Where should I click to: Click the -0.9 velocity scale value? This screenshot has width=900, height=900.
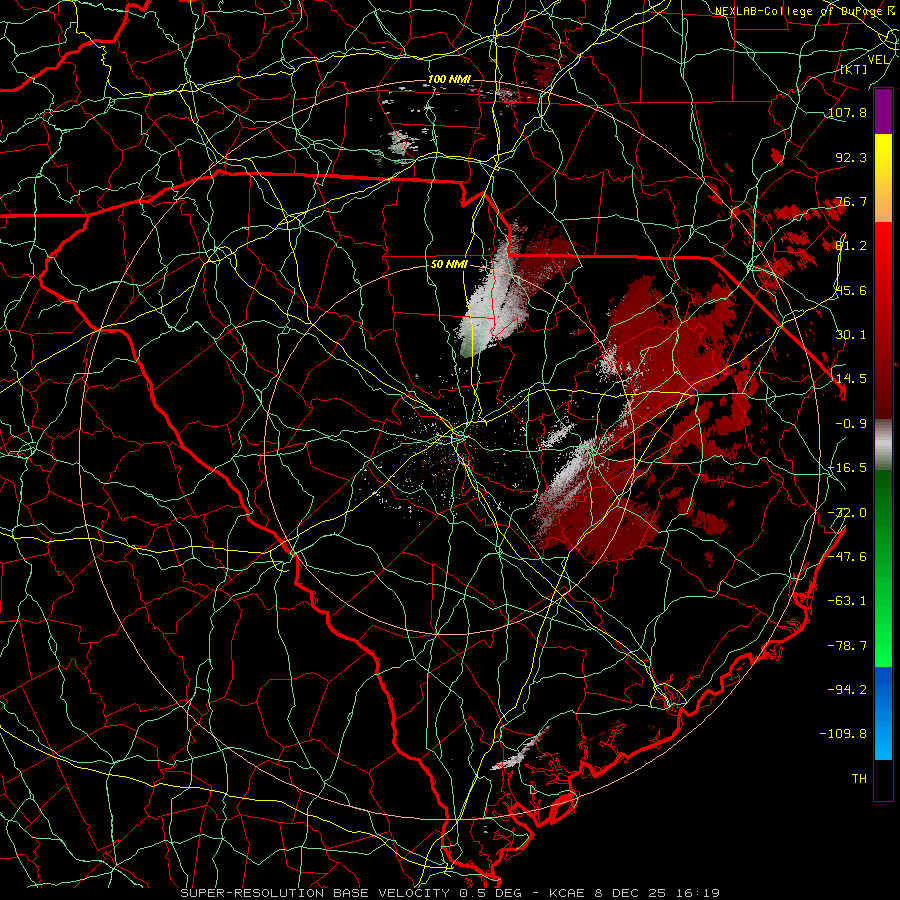(x=851, y=424)
